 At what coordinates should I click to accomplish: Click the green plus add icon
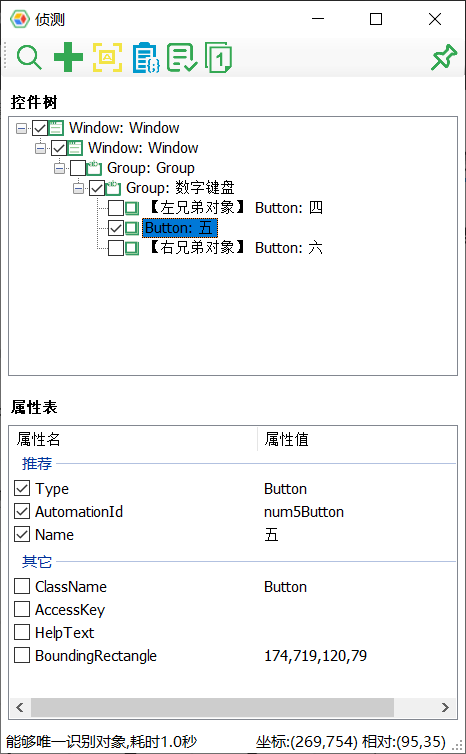click(68, 57)
